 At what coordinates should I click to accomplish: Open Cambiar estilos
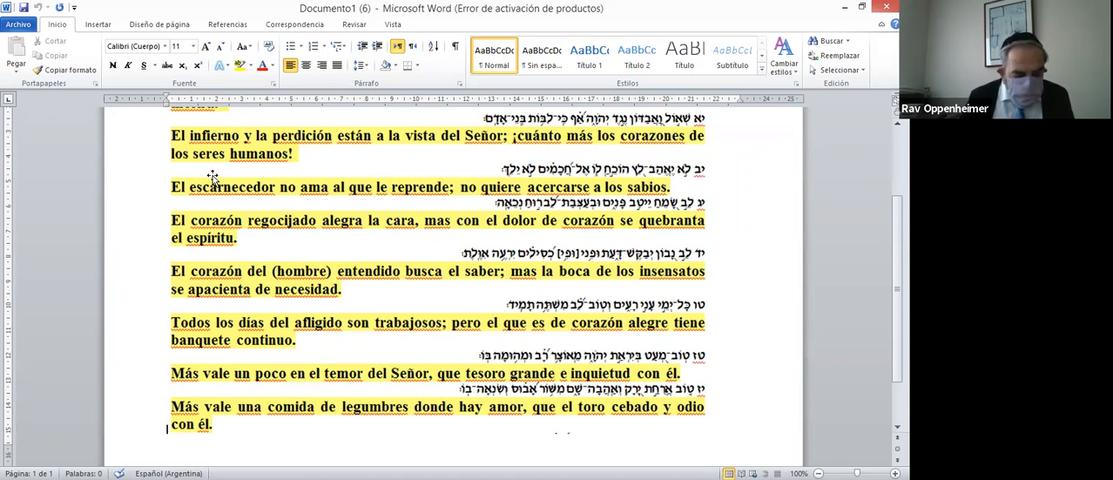point(784,56)
